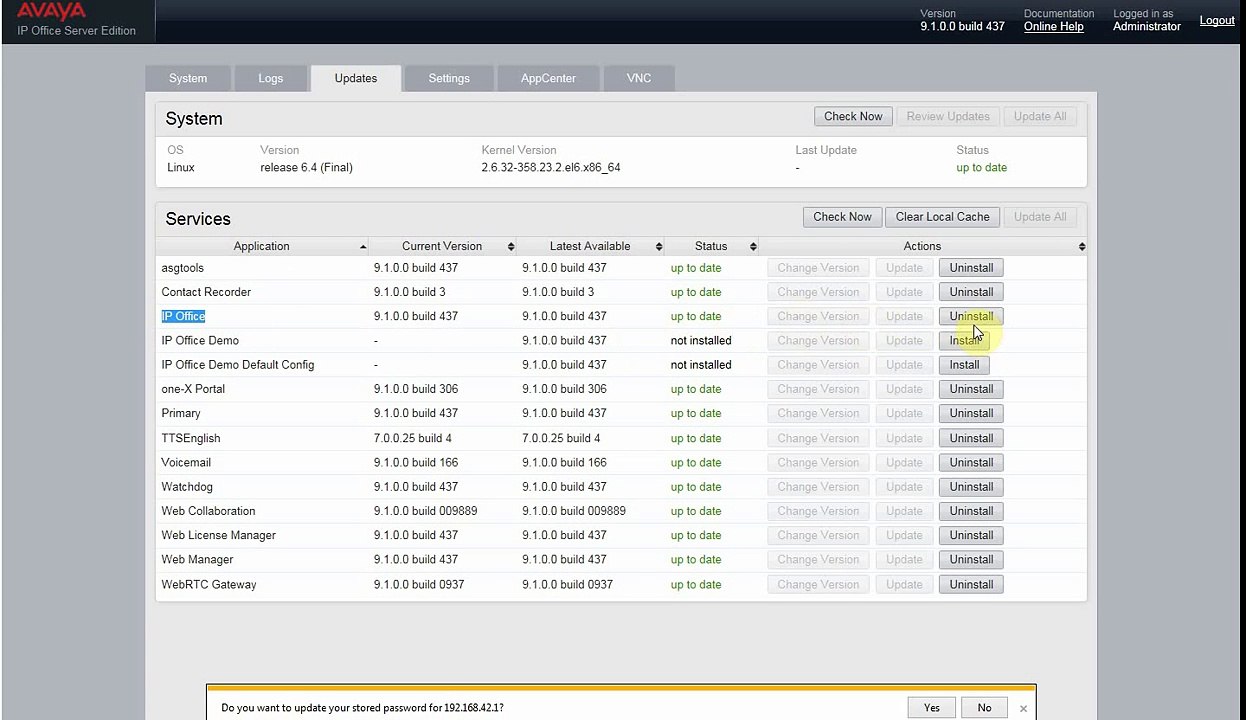Viewport: 1246px width, 720px height.
Task: Install IP Office Demo
Action: (x=964, y=340)
